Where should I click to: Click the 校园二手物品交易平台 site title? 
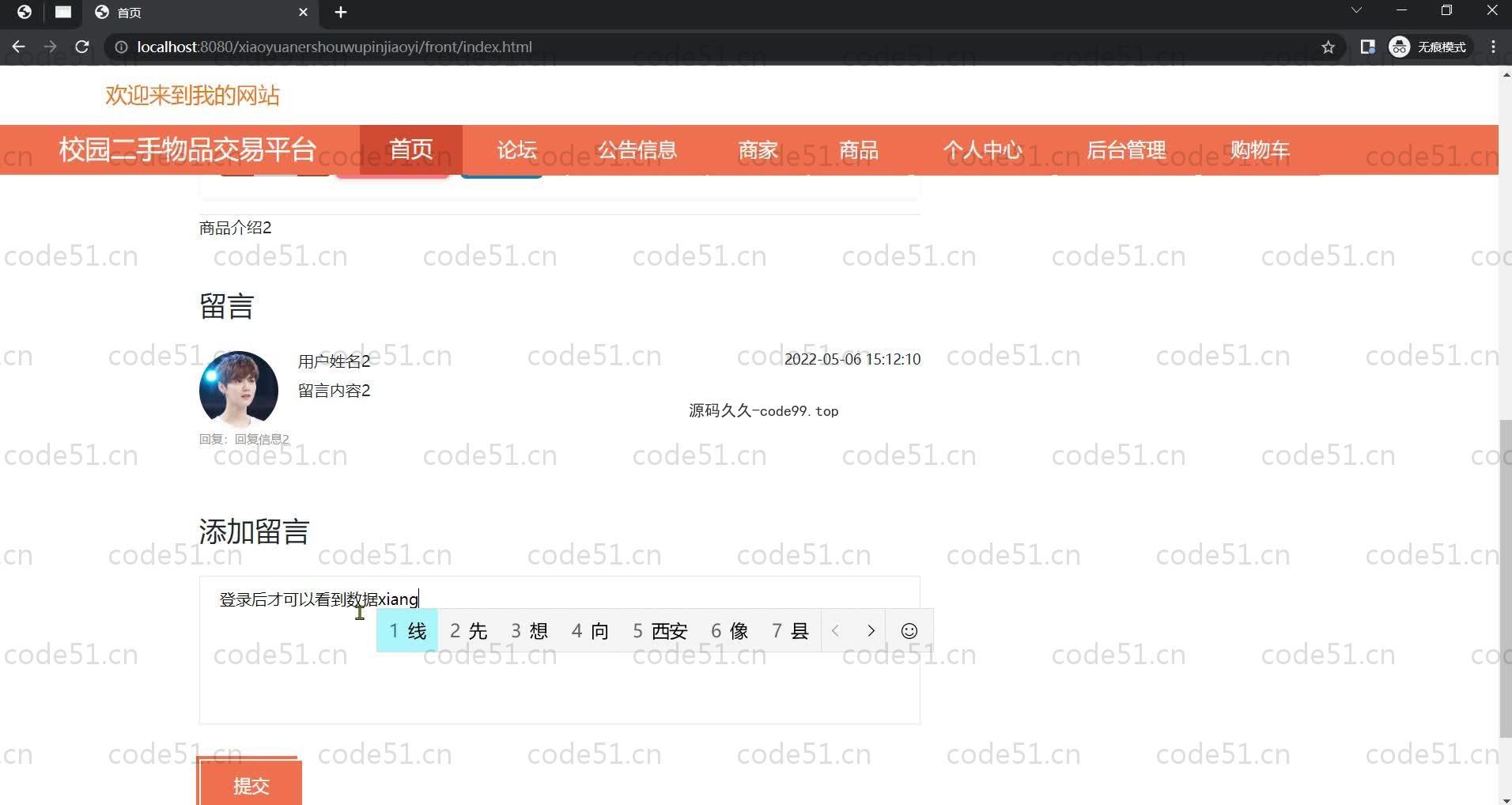[x=187, y=149]
